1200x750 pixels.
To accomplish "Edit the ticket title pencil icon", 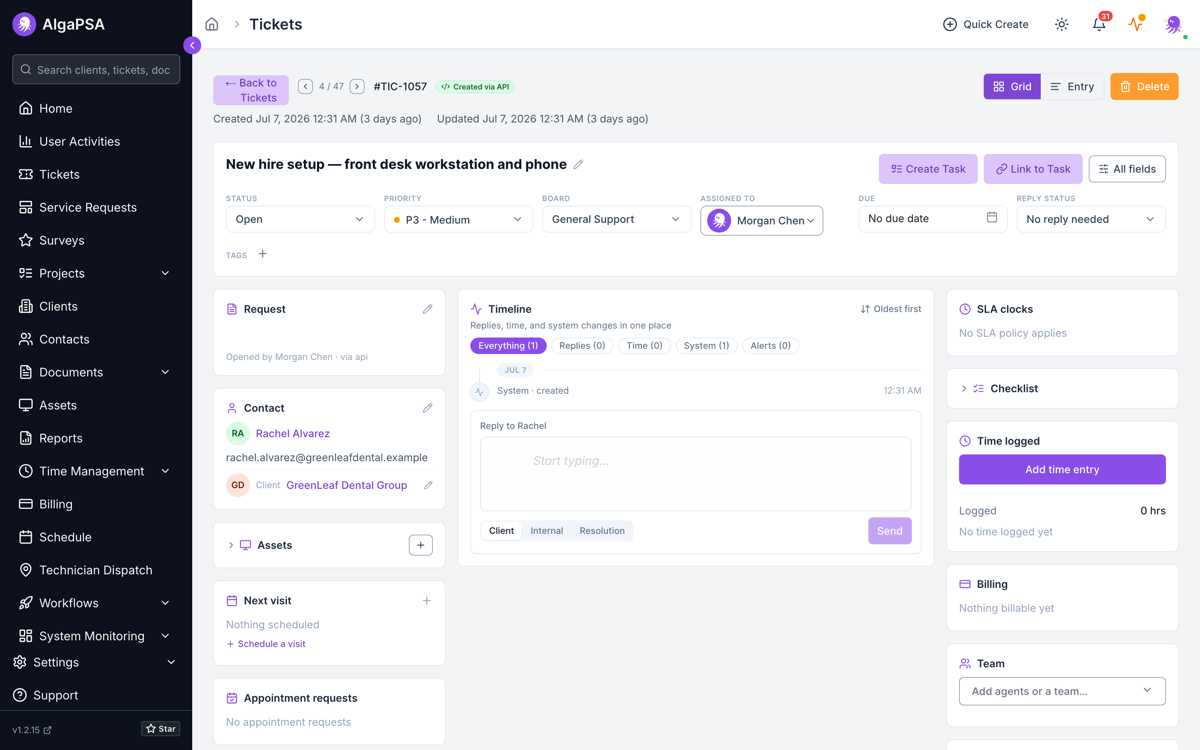I will click(578, 164).
